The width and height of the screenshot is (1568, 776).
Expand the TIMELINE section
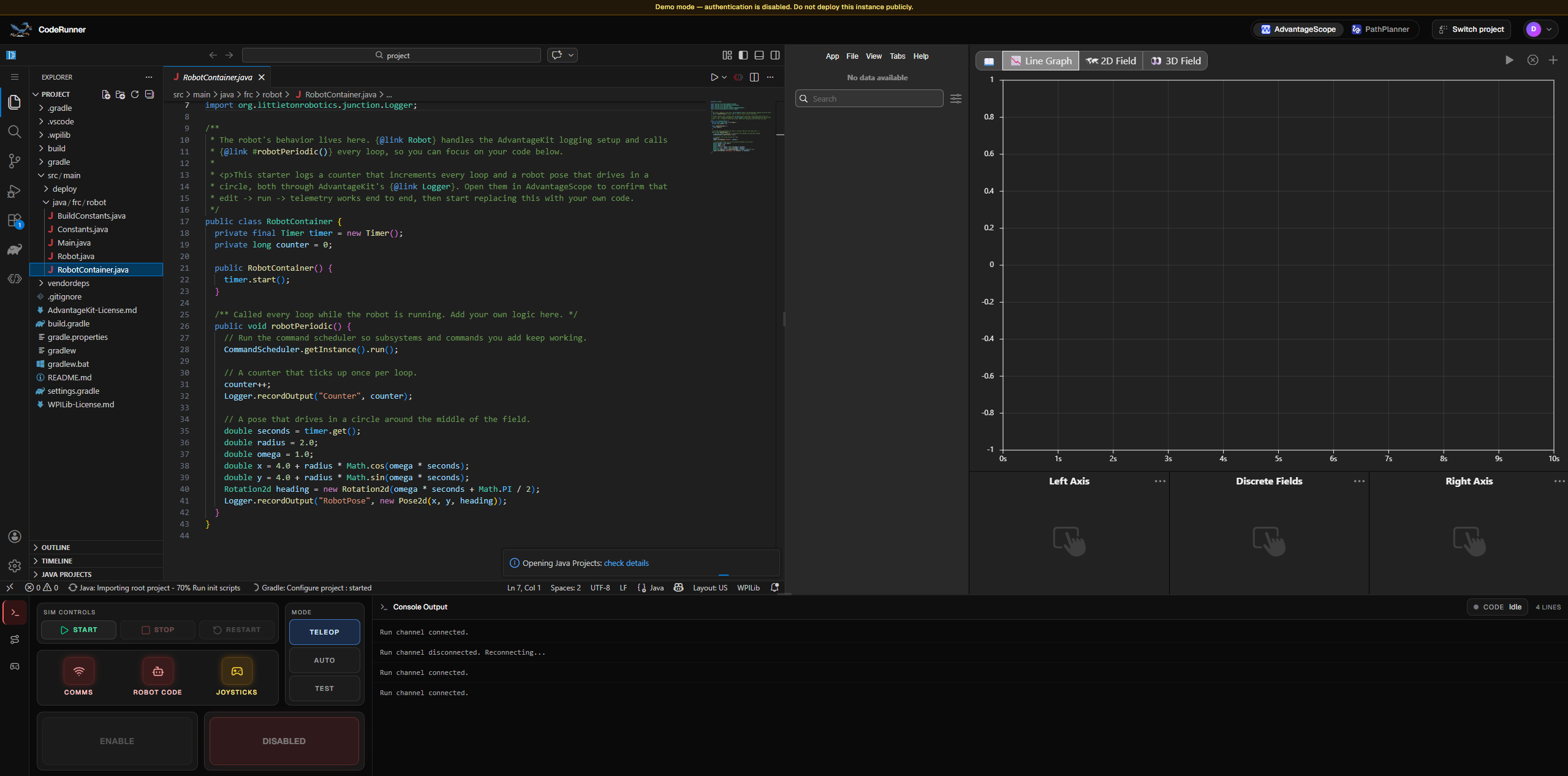(x=96, y=561)
